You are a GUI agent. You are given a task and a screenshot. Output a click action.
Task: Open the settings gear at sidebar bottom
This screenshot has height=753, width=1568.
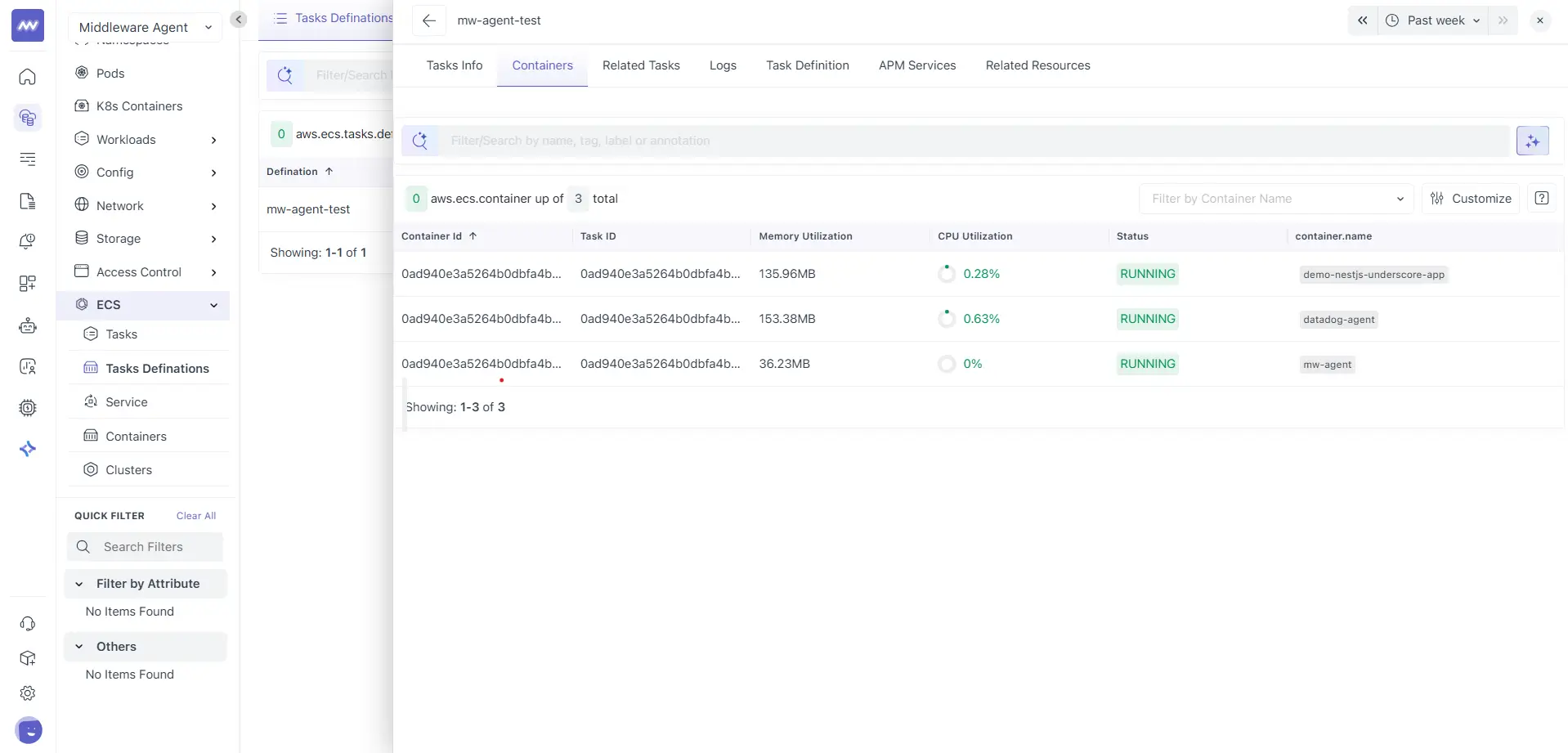pyautogui.click(x=28, y=692)
